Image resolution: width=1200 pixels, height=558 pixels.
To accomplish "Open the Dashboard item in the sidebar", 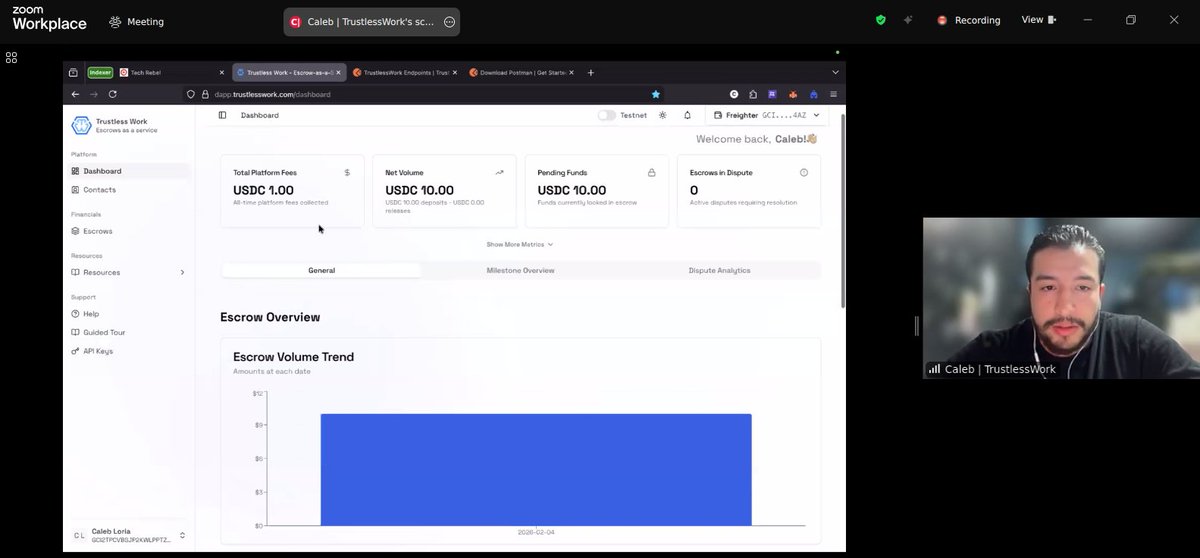I will pos(129,171).
